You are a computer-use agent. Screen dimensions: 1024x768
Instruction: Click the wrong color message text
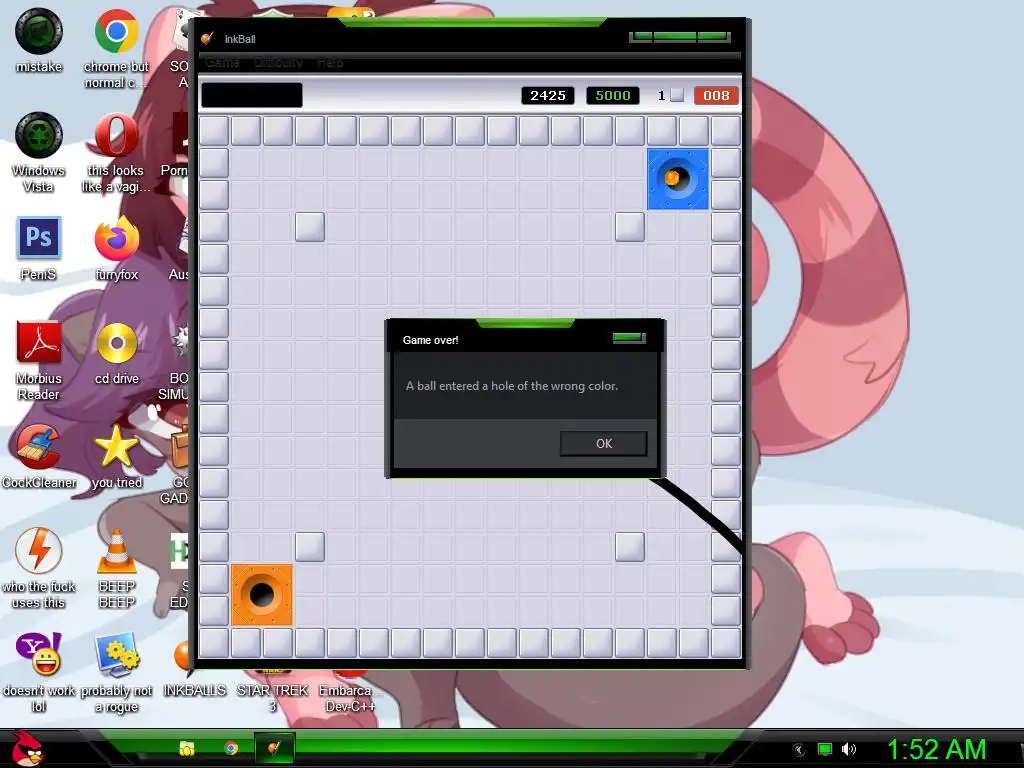coord(511,386)
